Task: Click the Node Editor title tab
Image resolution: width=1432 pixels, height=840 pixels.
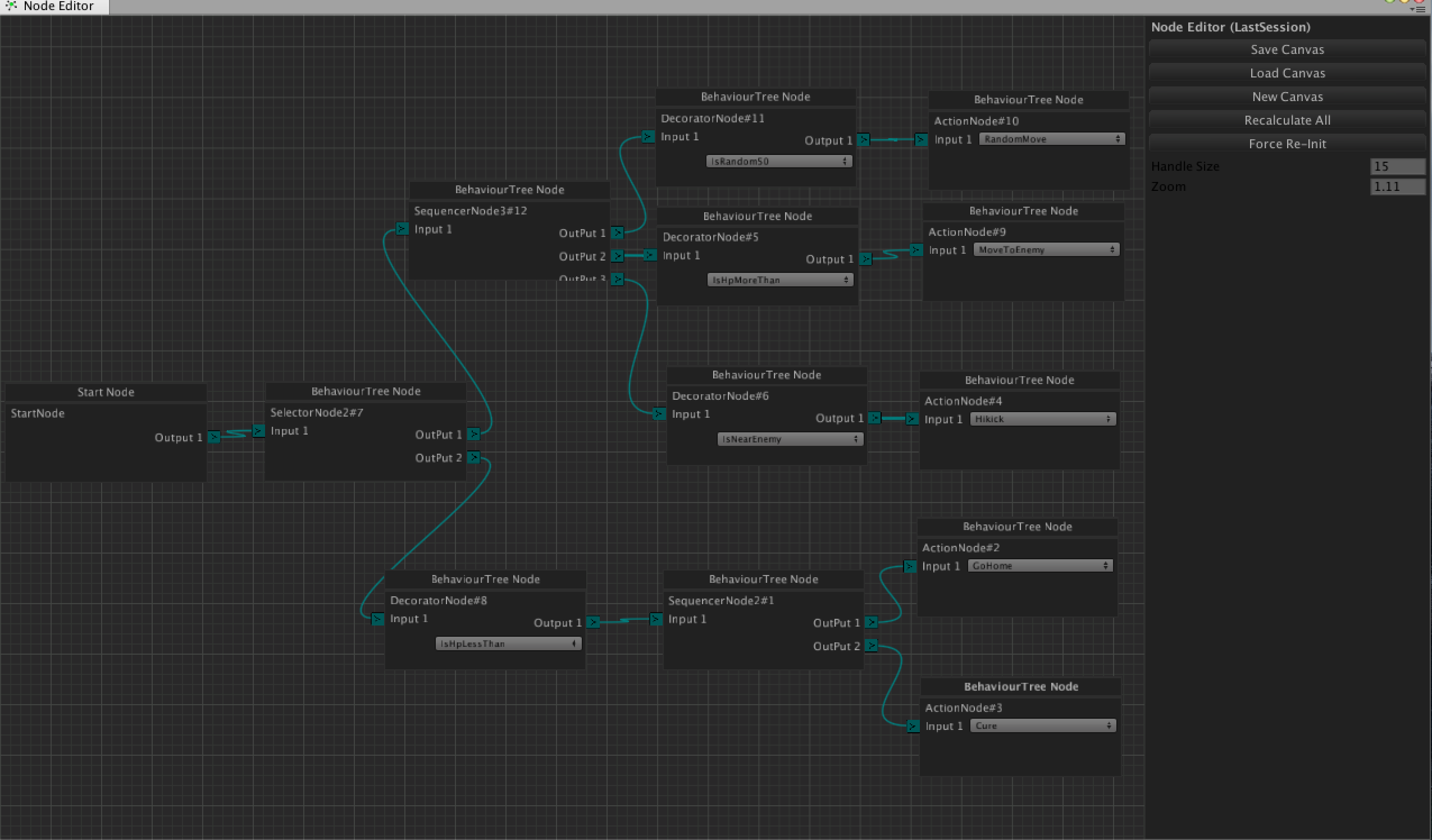Action: point(59,6)
